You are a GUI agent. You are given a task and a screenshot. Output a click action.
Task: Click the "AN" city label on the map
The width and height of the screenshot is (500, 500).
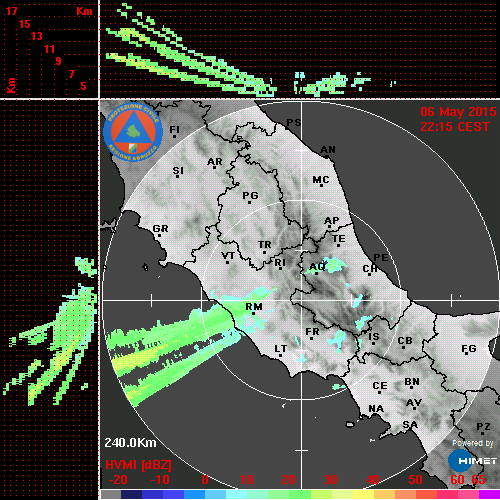[x=328, y=150]
